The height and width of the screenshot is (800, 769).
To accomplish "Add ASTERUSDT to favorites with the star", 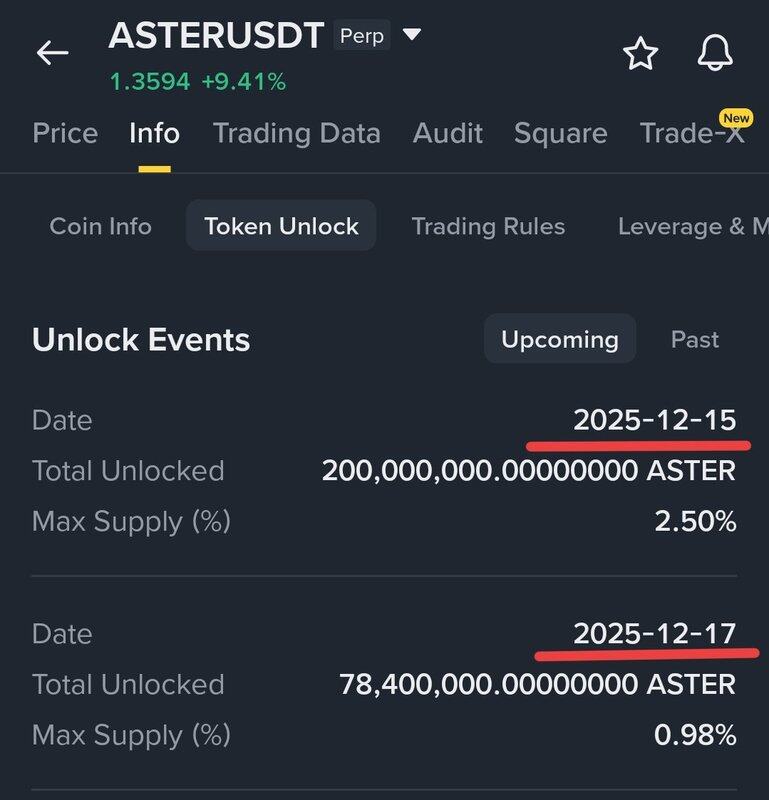I will pos(641,54).
